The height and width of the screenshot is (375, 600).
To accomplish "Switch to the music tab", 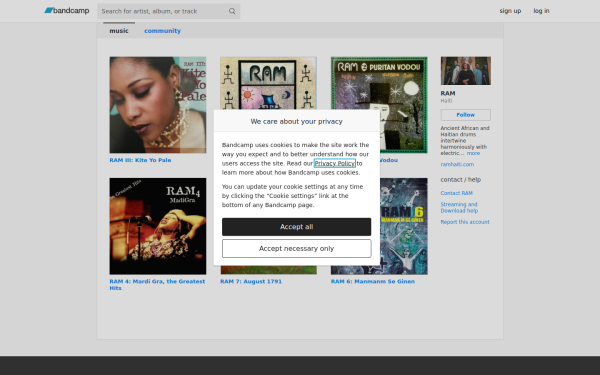I will coord(119,31).
